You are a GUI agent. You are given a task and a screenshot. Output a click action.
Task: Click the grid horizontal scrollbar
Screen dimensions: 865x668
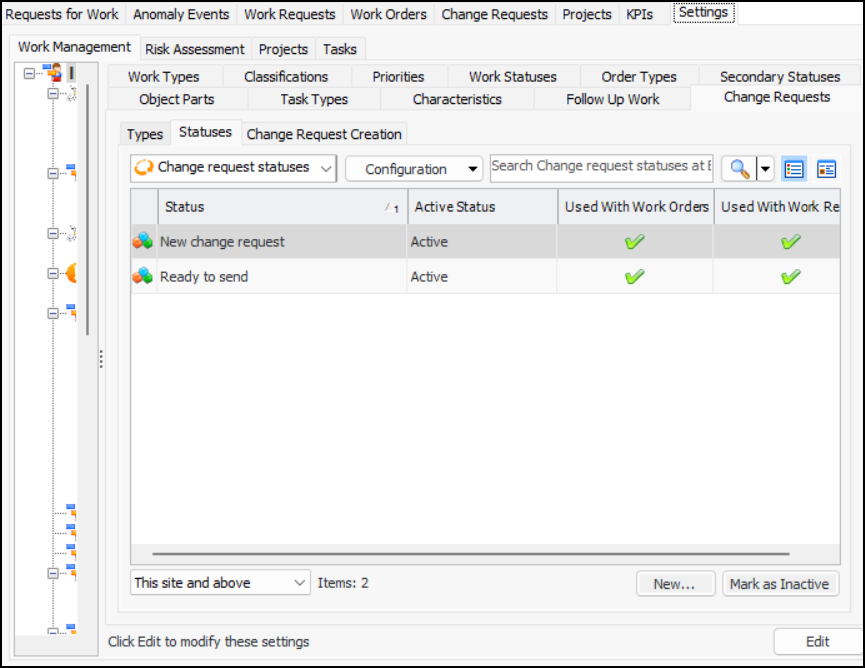pos(471,553)
